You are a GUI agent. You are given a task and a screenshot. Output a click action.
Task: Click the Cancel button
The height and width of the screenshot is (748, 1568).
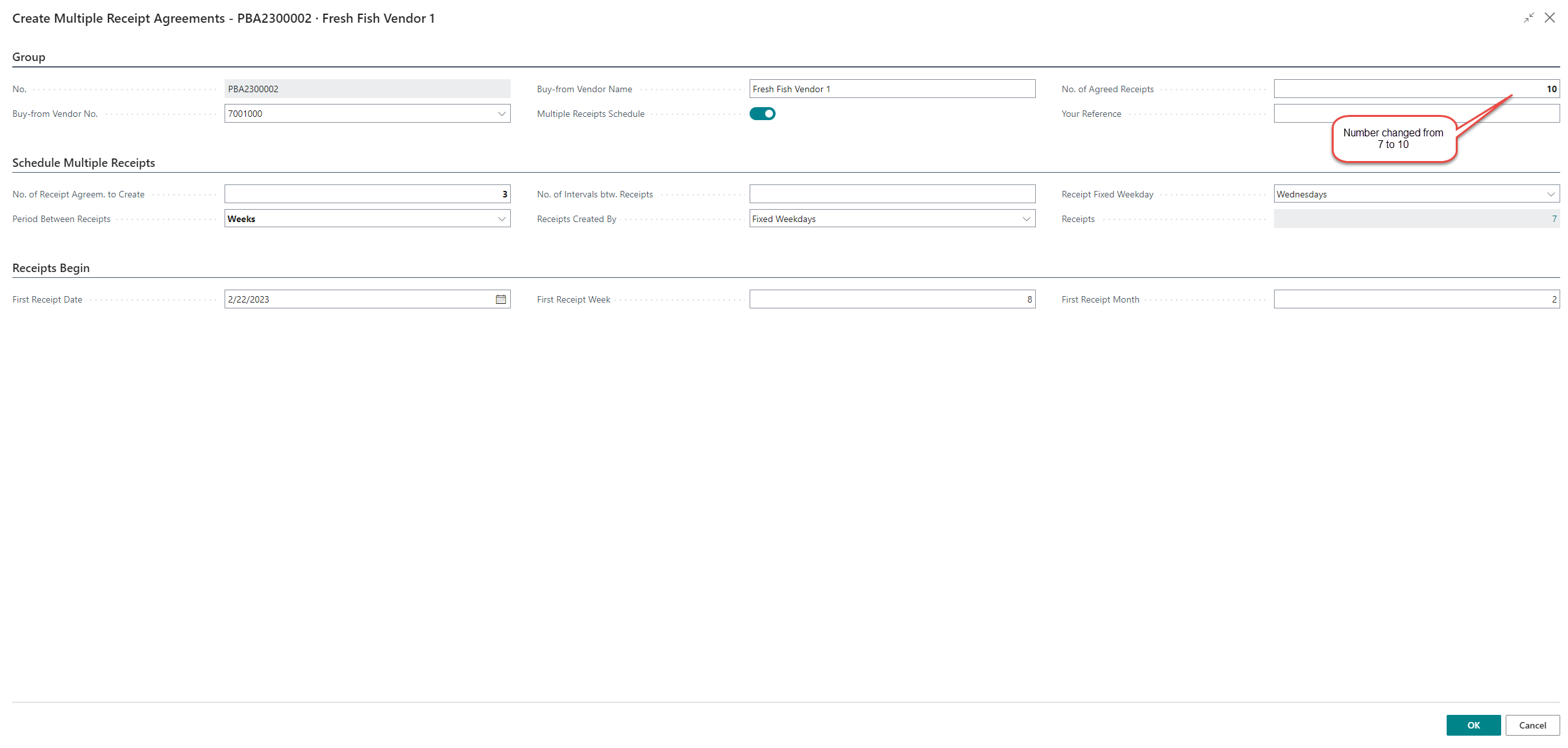(1532, 725)
